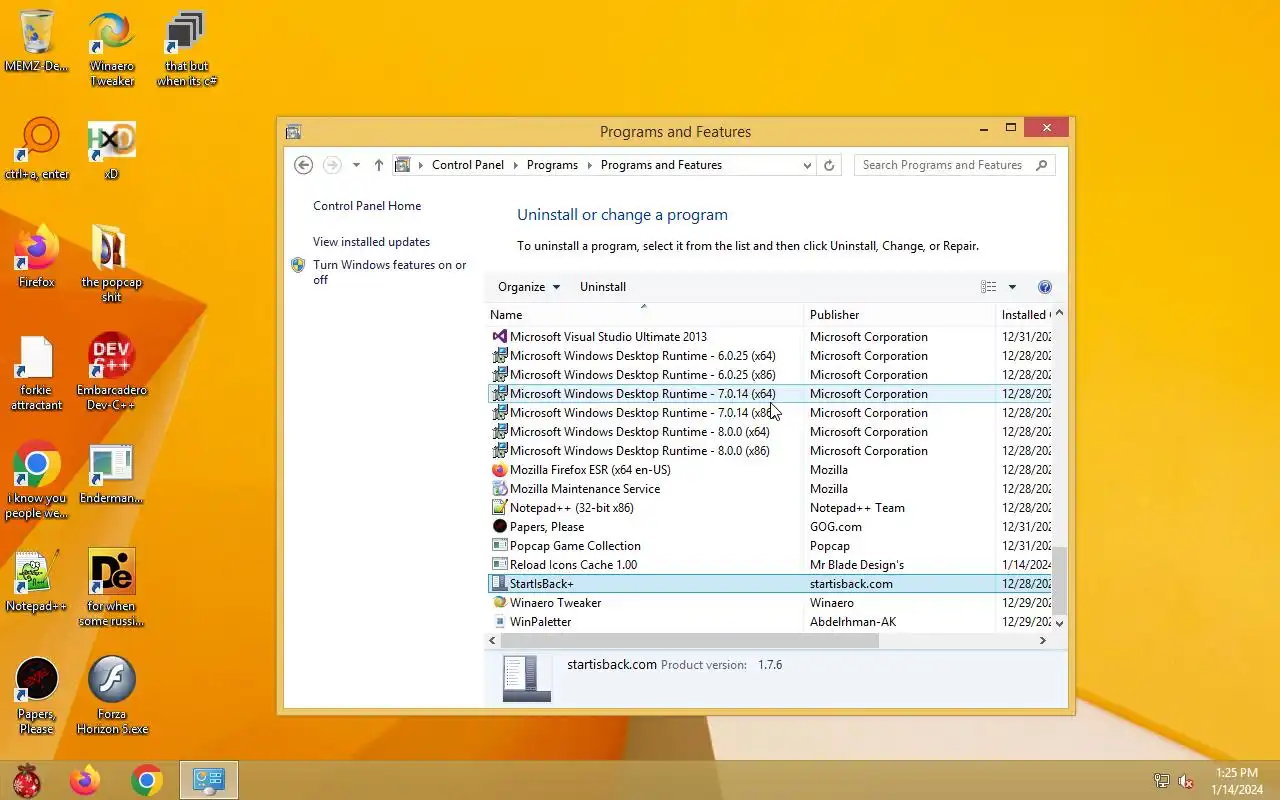Viewport: 1280px width, 800px height.
Task: Expand the address bar history dropdown
Action: pyautogui.click(x=807, y=165)
